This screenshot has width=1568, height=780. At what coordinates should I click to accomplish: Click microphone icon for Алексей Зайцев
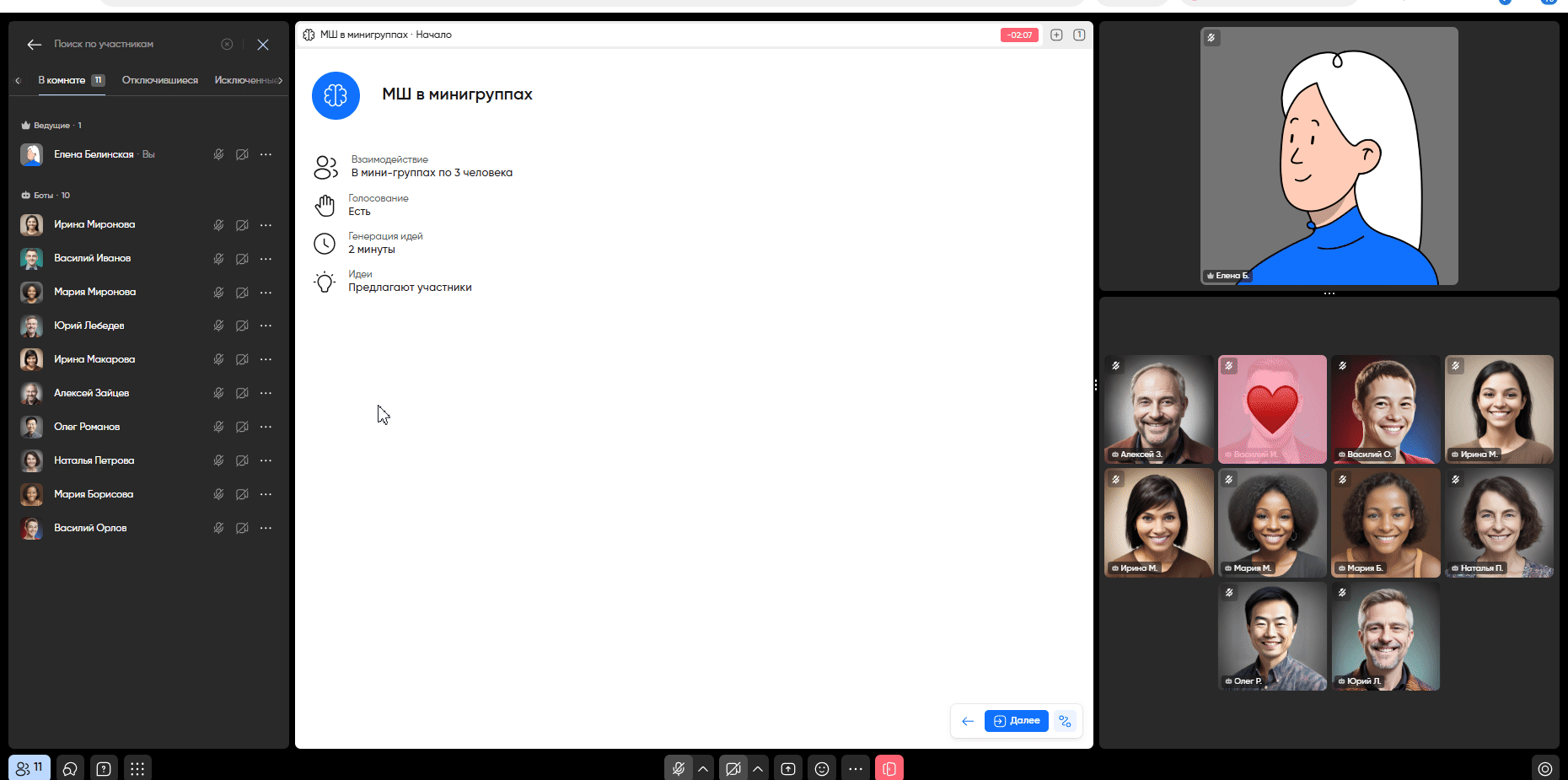pyautogui.click(x=218, y=393)
